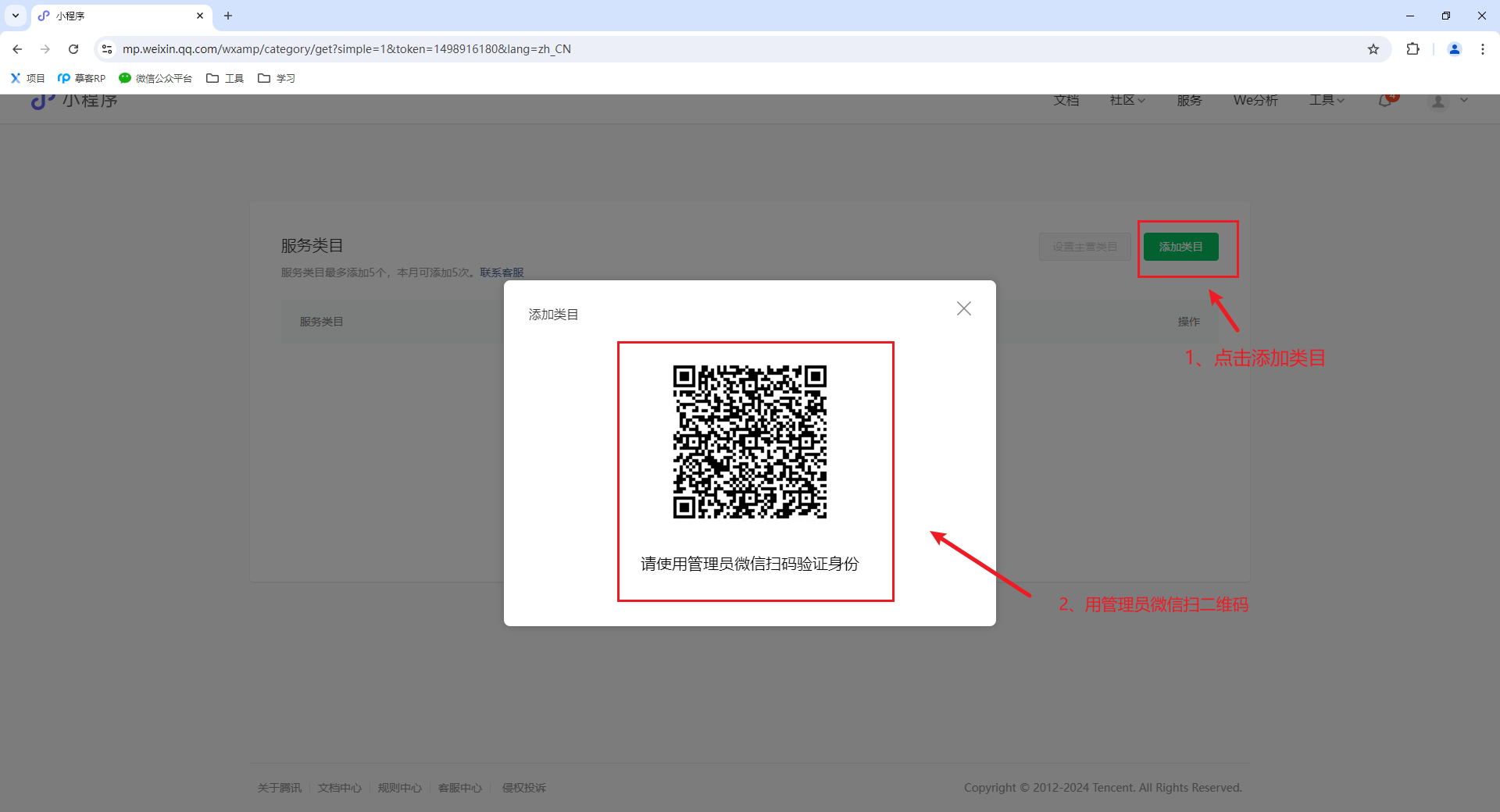Click the 服务类目 page heading
This screenshot has width=1500, height=812.
[312, 246]
